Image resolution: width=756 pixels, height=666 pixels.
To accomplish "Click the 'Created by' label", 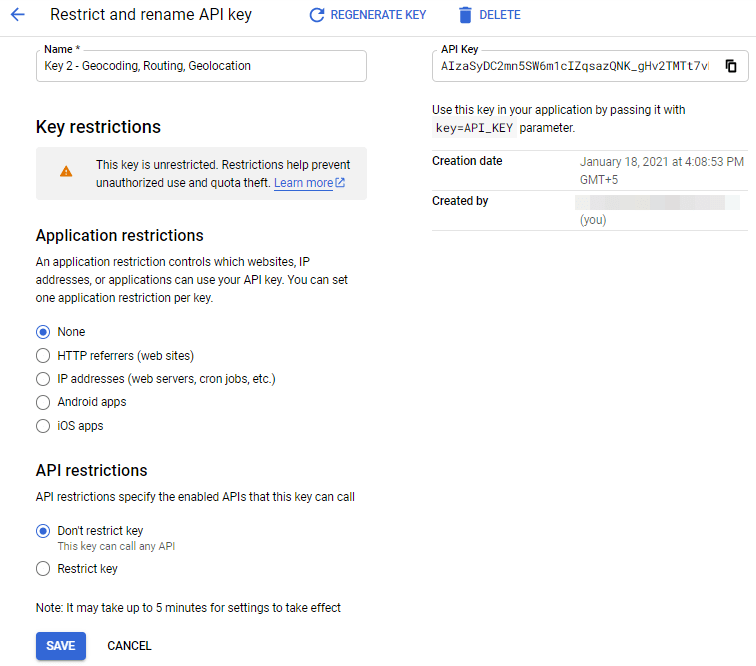I will point(460,201).
